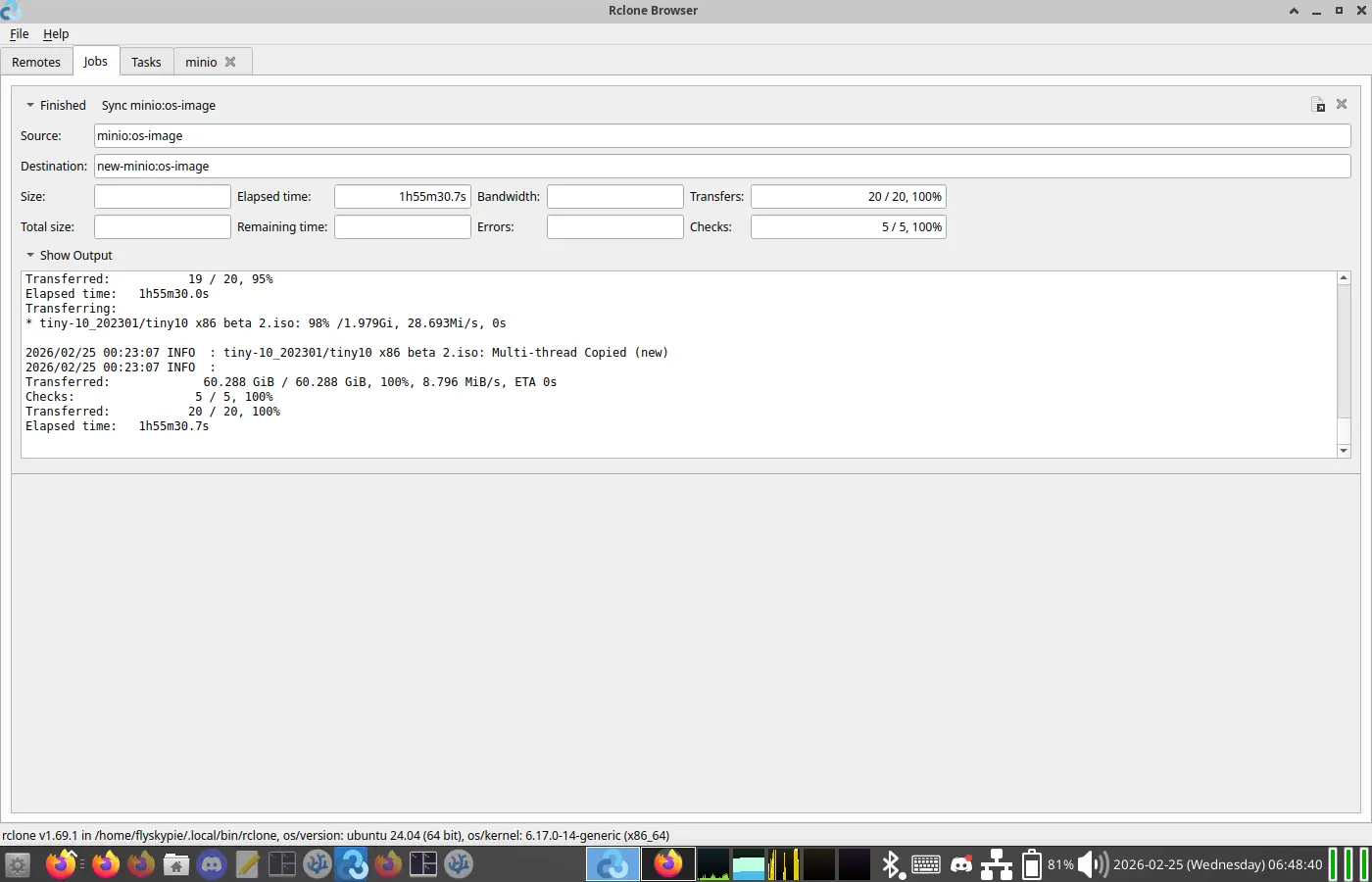
Task: Click the volume speaker tray icon
Action: click(x=1092, y=864)
